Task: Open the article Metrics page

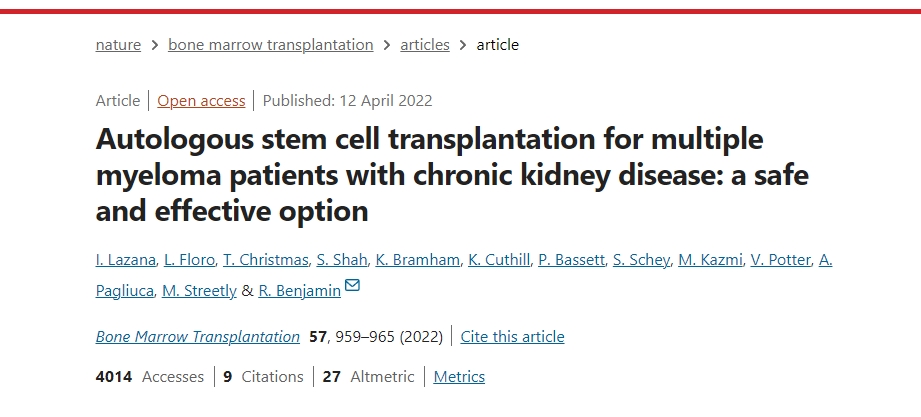Action: click(x=459, y=377)
